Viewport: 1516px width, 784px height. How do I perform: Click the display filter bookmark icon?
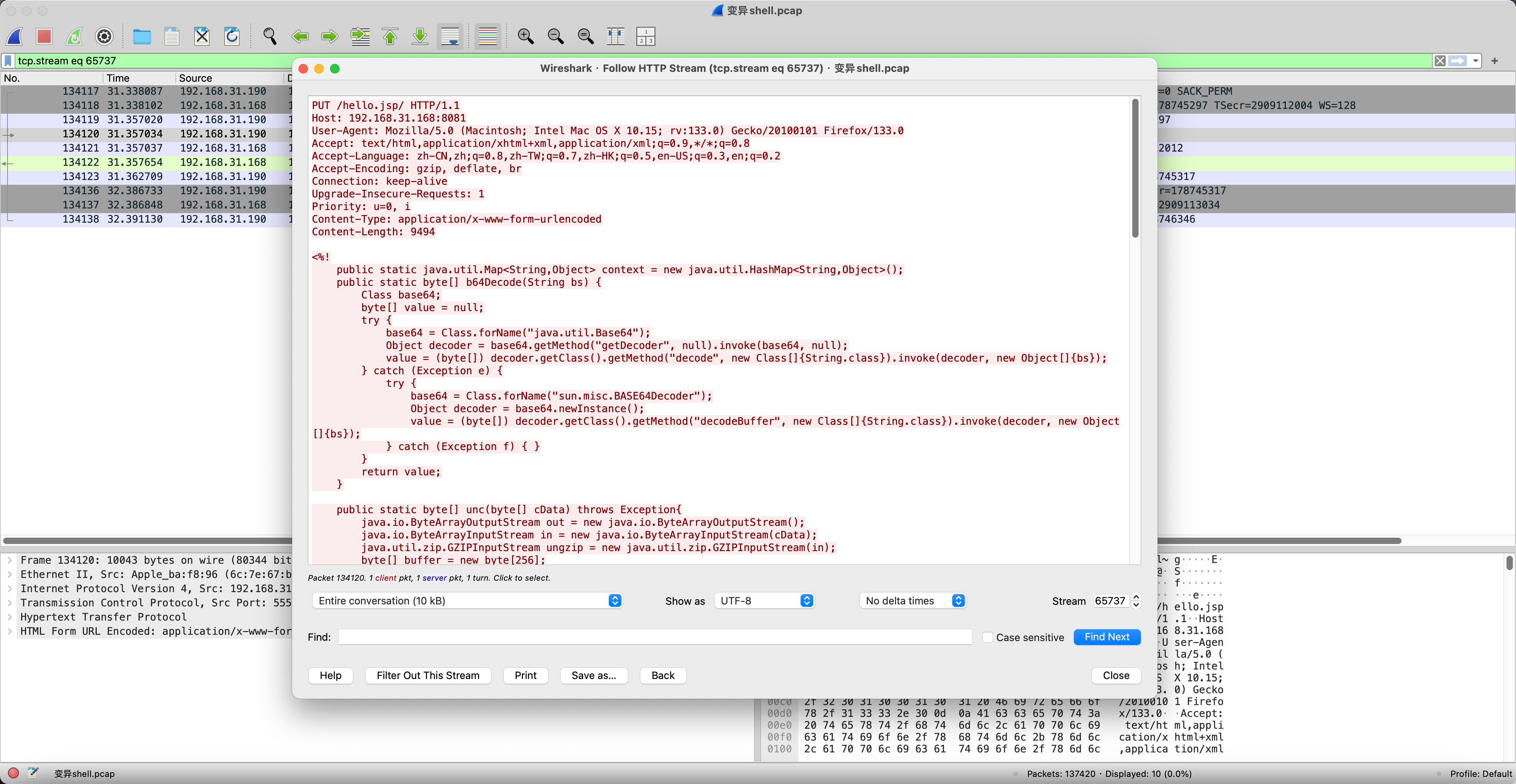click(x=8, y=61)
